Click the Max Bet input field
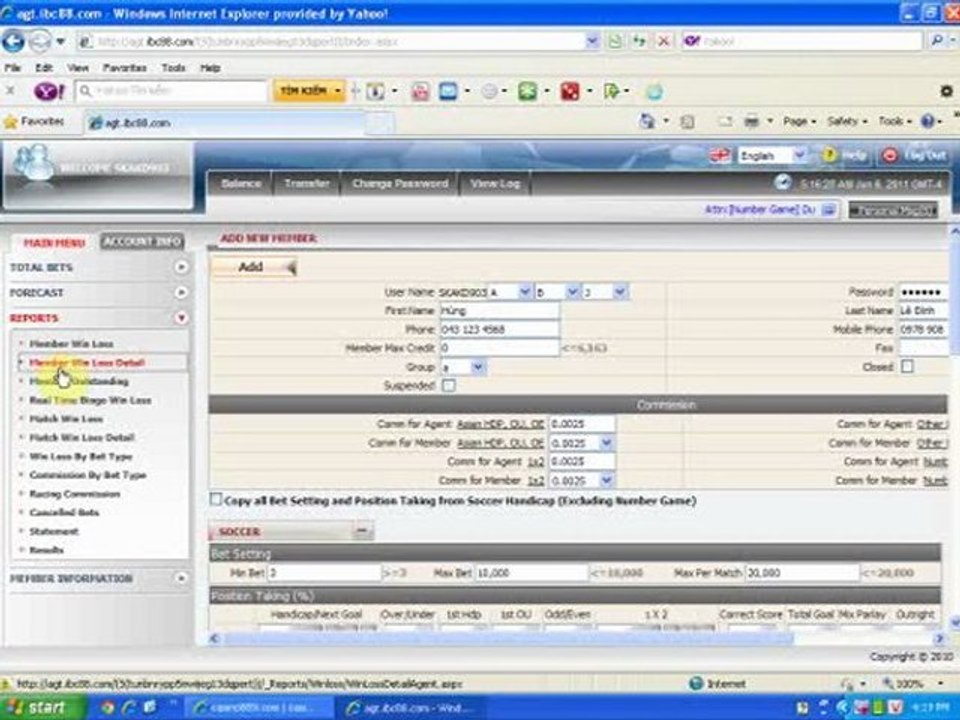 tap(531, 573)
